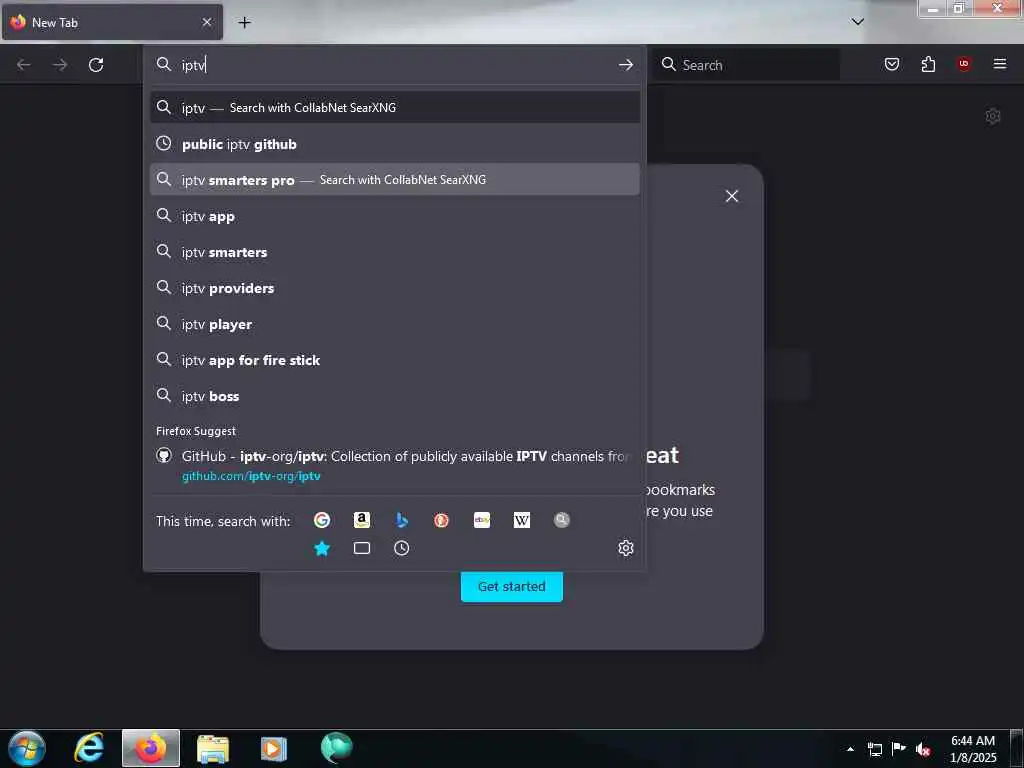This screenshot has height=768, width=1024.
Task: Open the muted volume tray icon
Action: click(x=923, y=749)
